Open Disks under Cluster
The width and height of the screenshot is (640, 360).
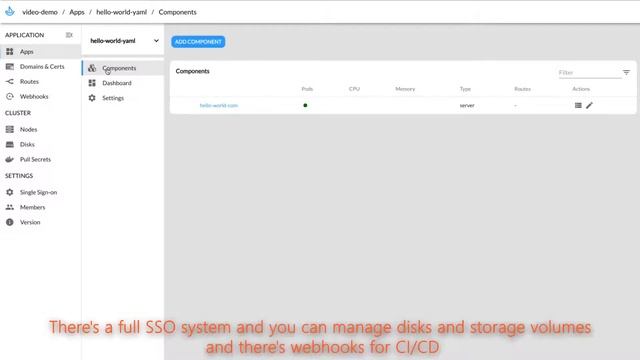pos(40,144)
